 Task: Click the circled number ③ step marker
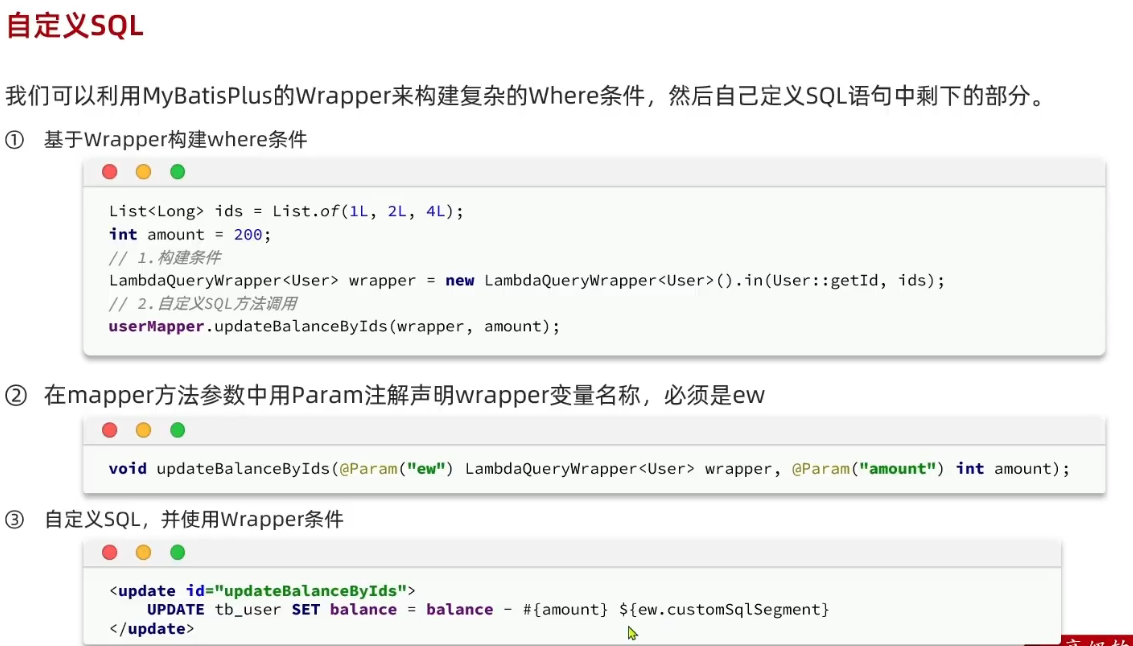(14, 520)
